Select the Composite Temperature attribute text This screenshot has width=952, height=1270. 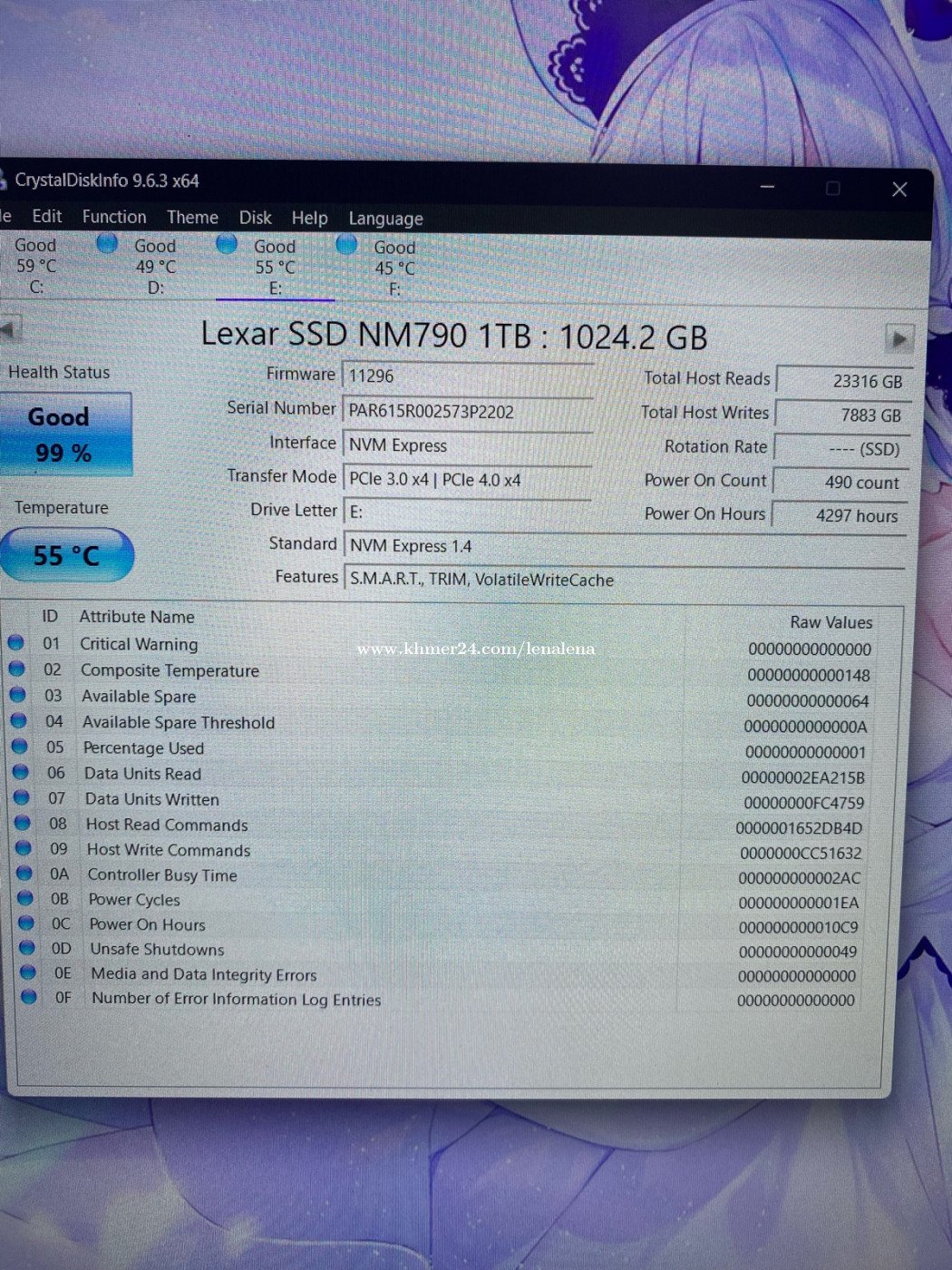[170, 670]
